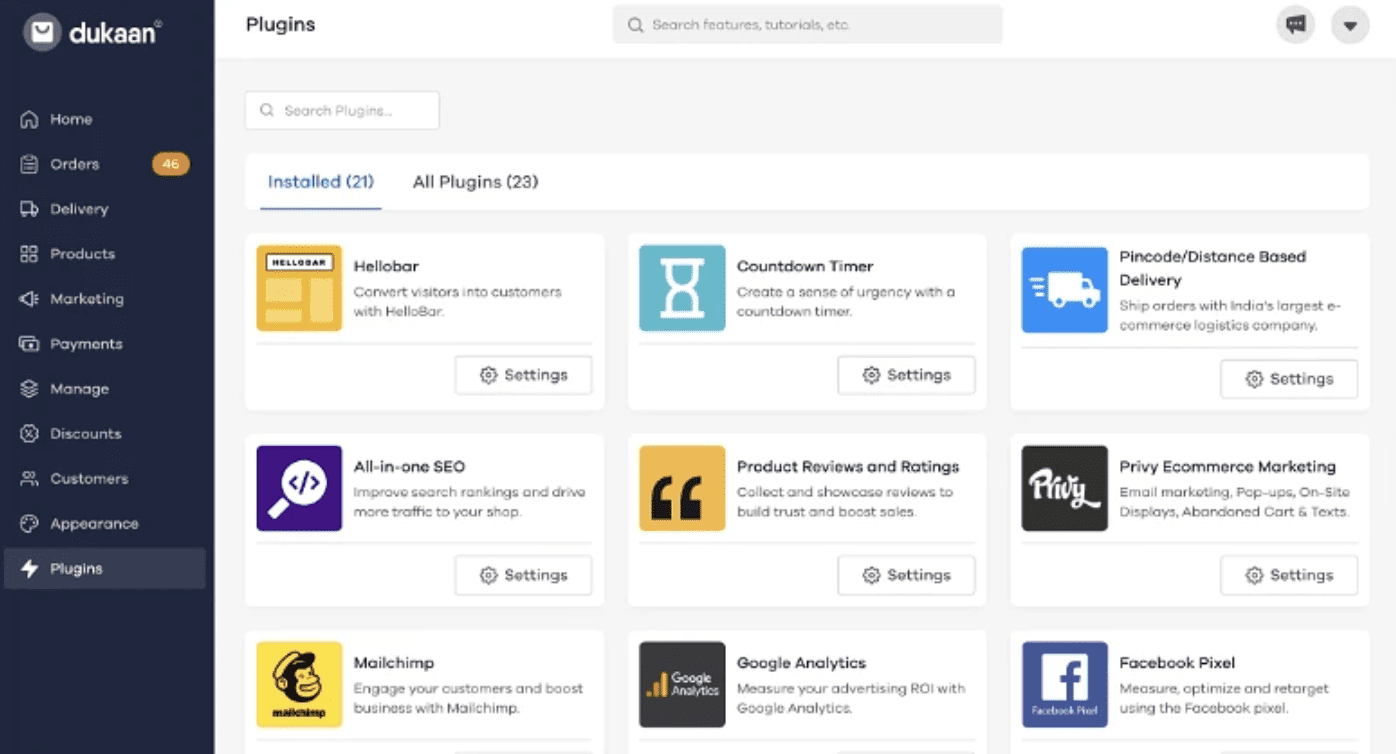
Task: Switch to the All Plugins (23) tab
Action: (x=475, y=182)
